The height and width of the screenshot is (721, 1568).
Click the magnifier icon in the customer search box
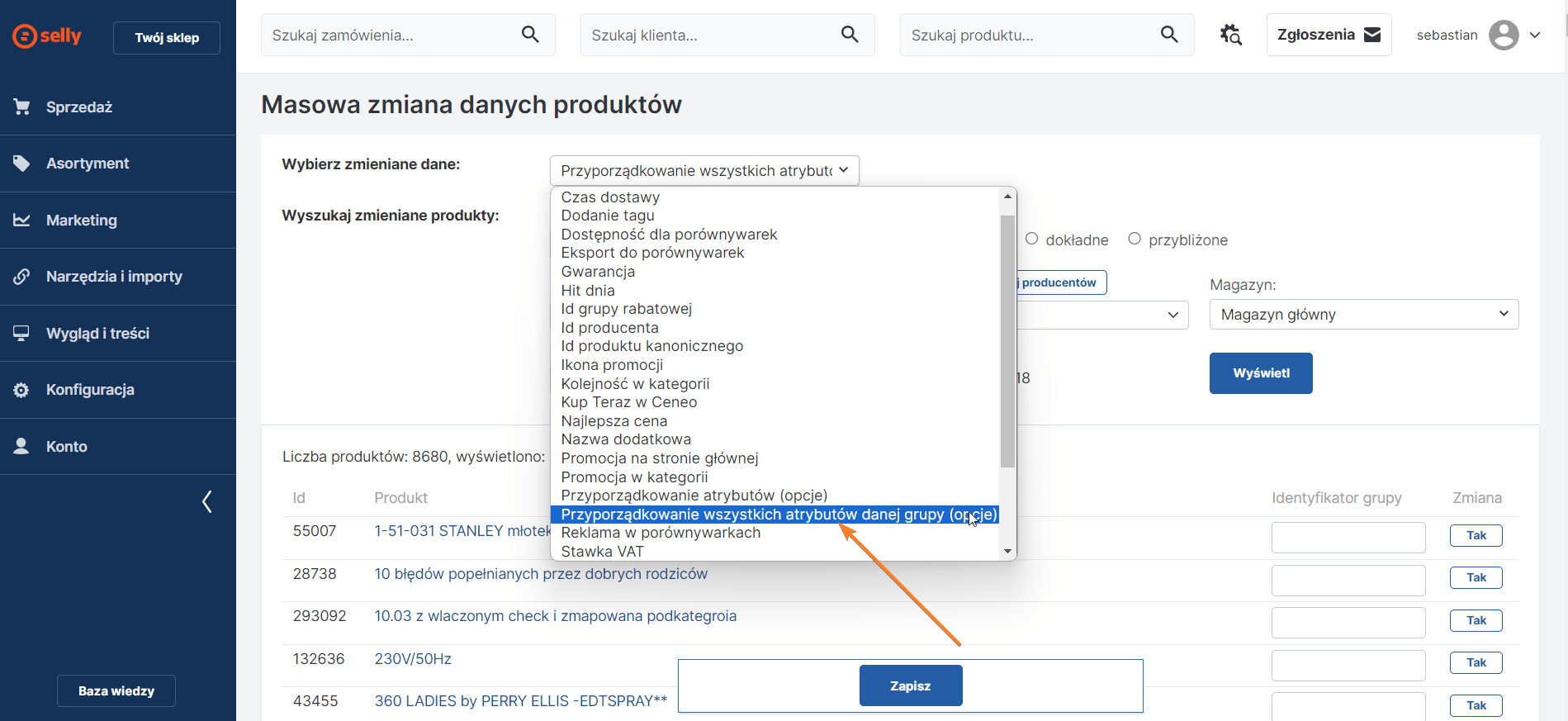coord(850,35)
